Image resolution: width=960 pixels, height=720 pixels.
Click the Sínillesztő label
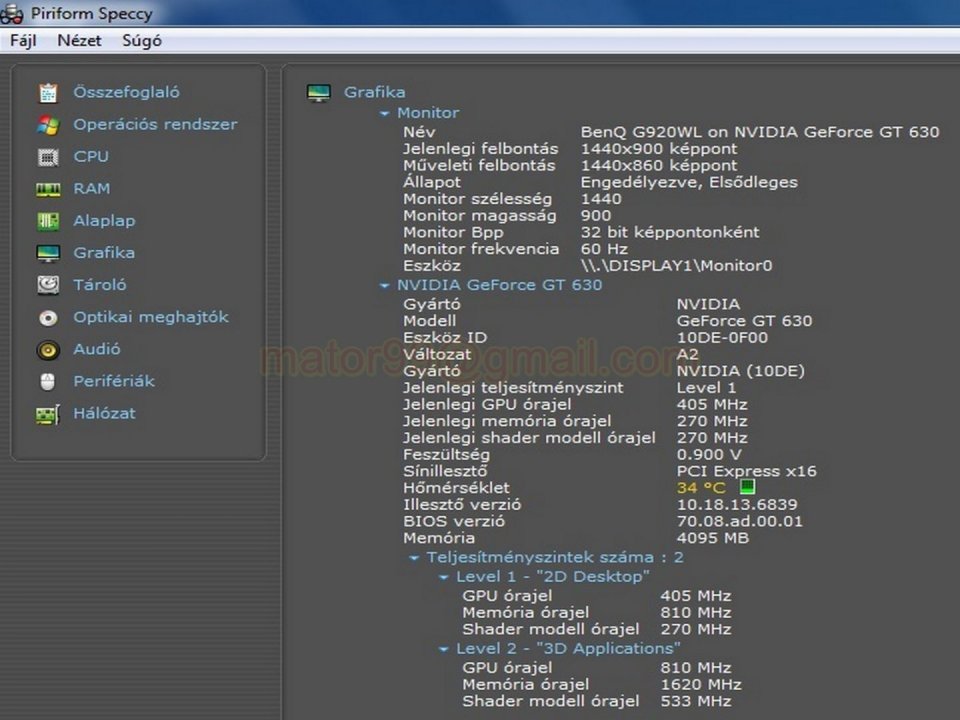pos(445,471)
